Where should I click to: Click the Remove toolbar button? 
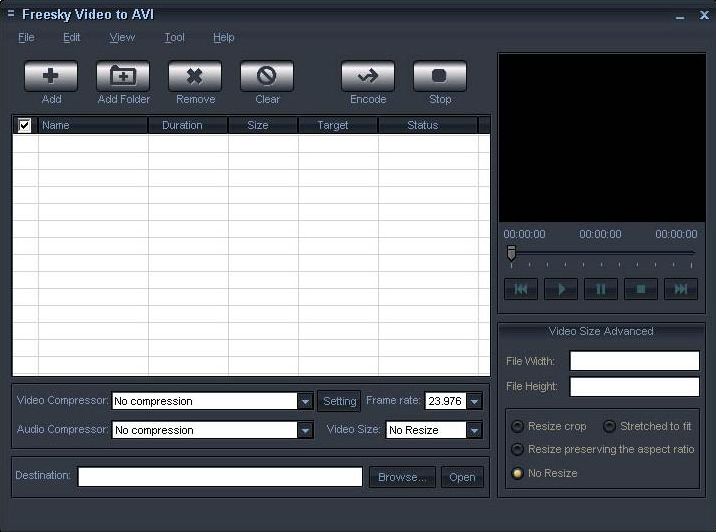tap(195, 76)
